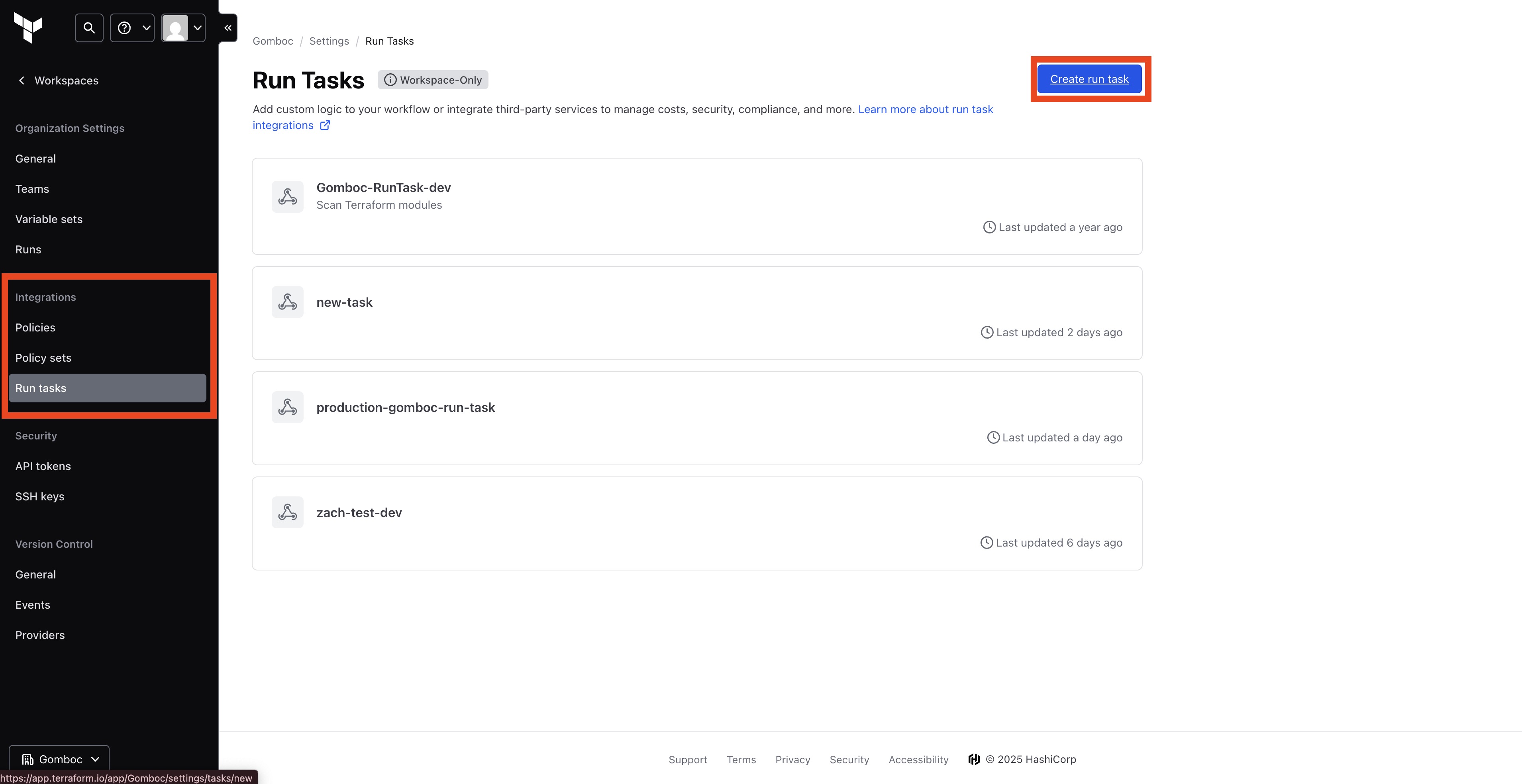Click the Create run task button
This screenshot has width=1522, height=784.
(1090, 79)
